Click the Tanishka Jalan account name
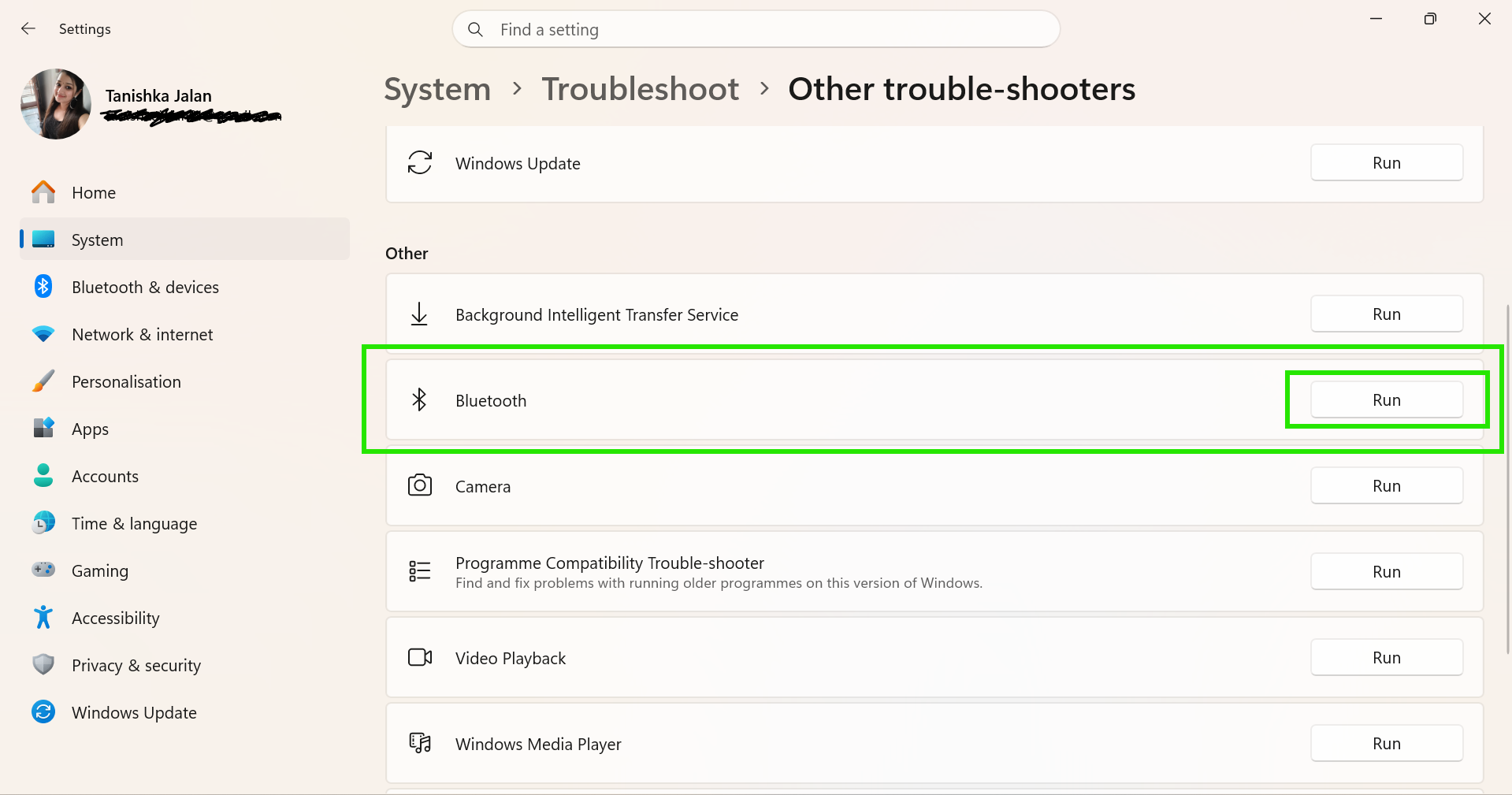The image size is (1512, 795). click(x=158, y=96)
